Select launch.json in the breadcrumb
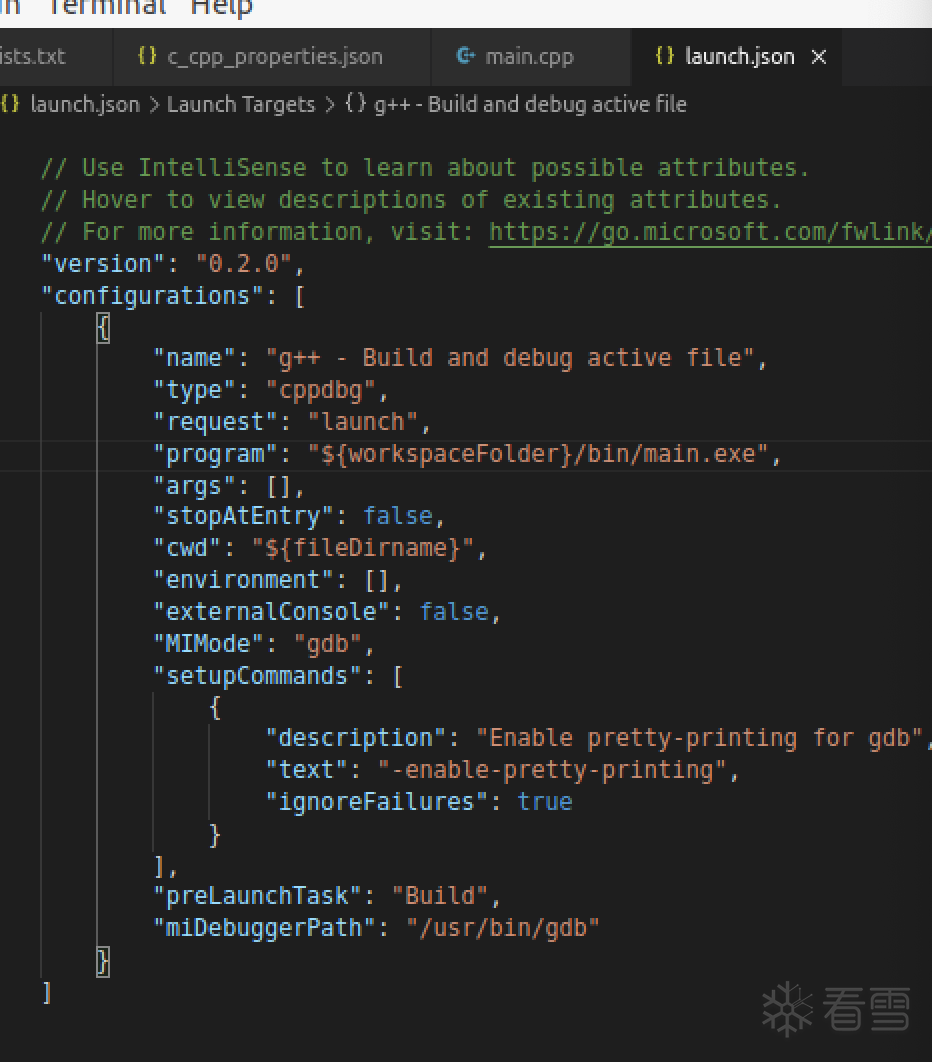 [x=85, y=104]
